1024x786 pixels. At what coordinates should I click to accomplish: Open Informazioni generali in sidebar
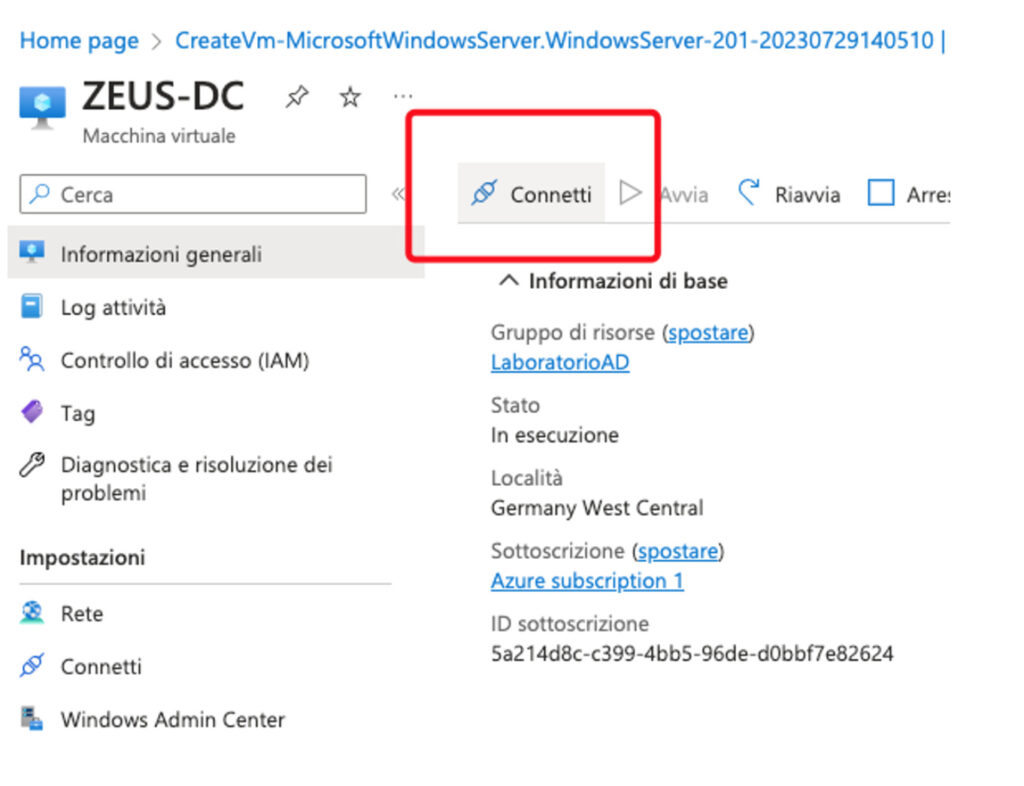point(160,254)
